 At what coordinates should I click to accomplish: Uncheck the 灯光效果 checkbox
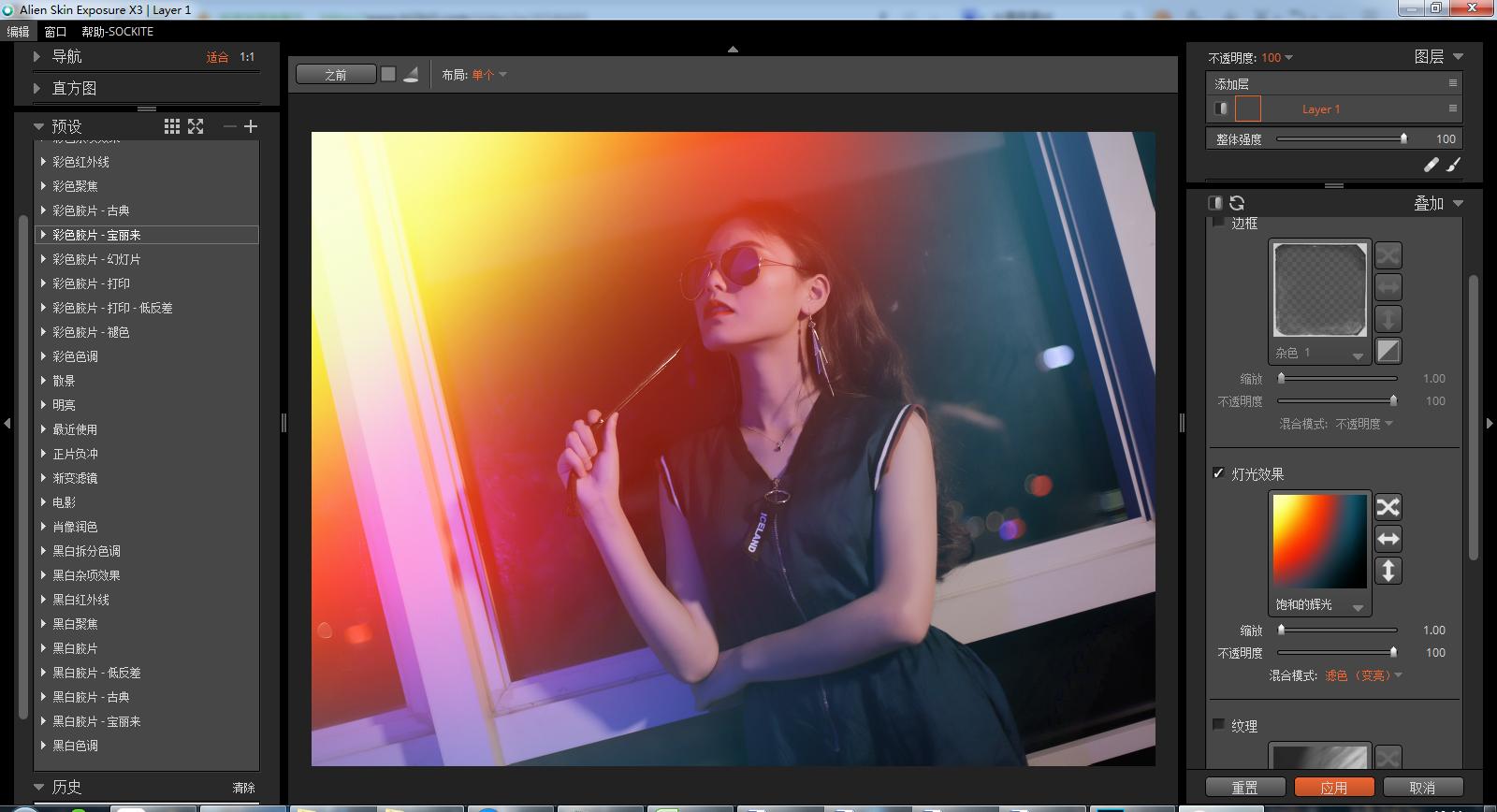tap(1218, 473)
